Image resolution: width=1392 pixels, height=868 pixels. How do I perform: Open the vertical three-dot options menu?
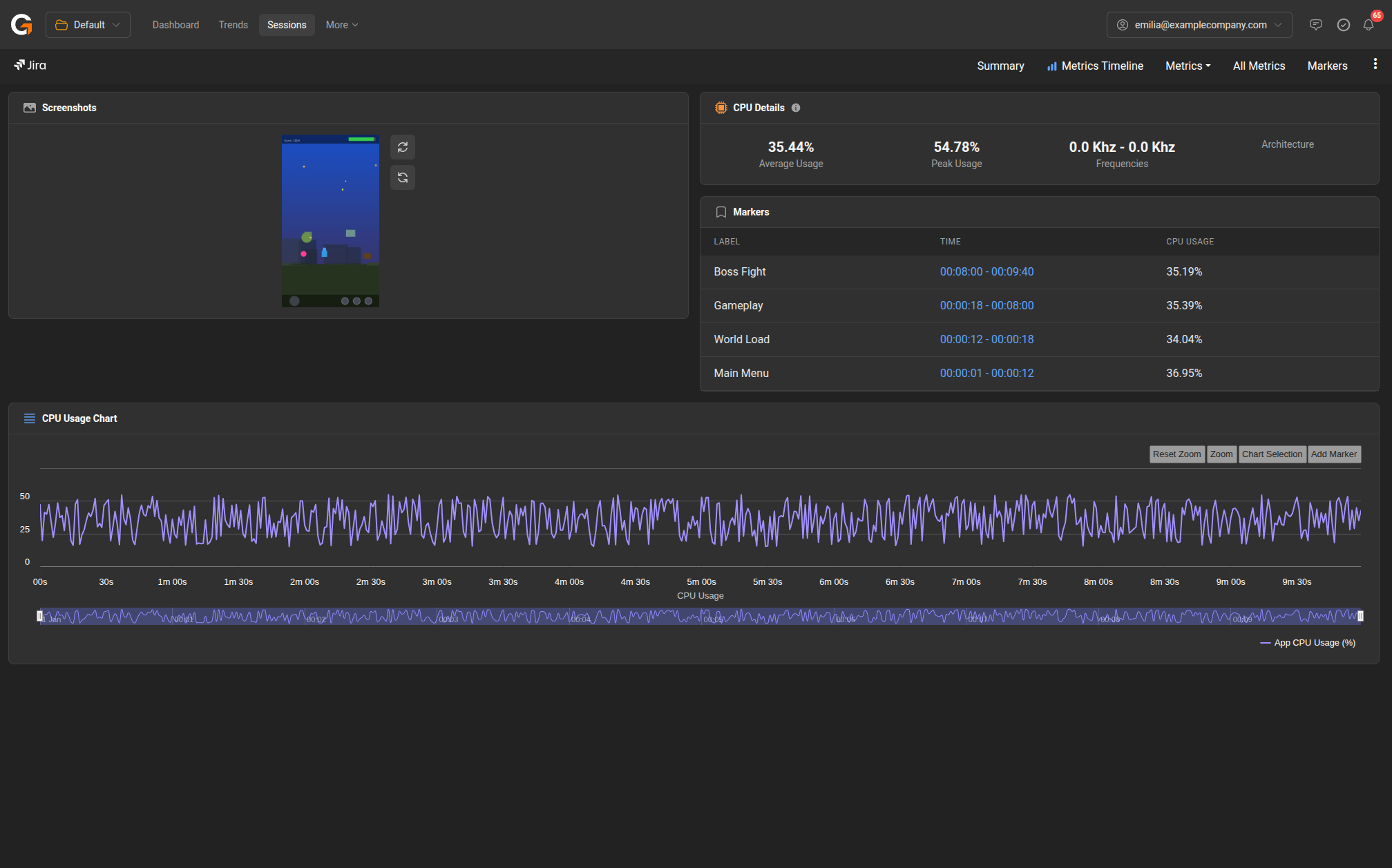[x=1375, y=64]
